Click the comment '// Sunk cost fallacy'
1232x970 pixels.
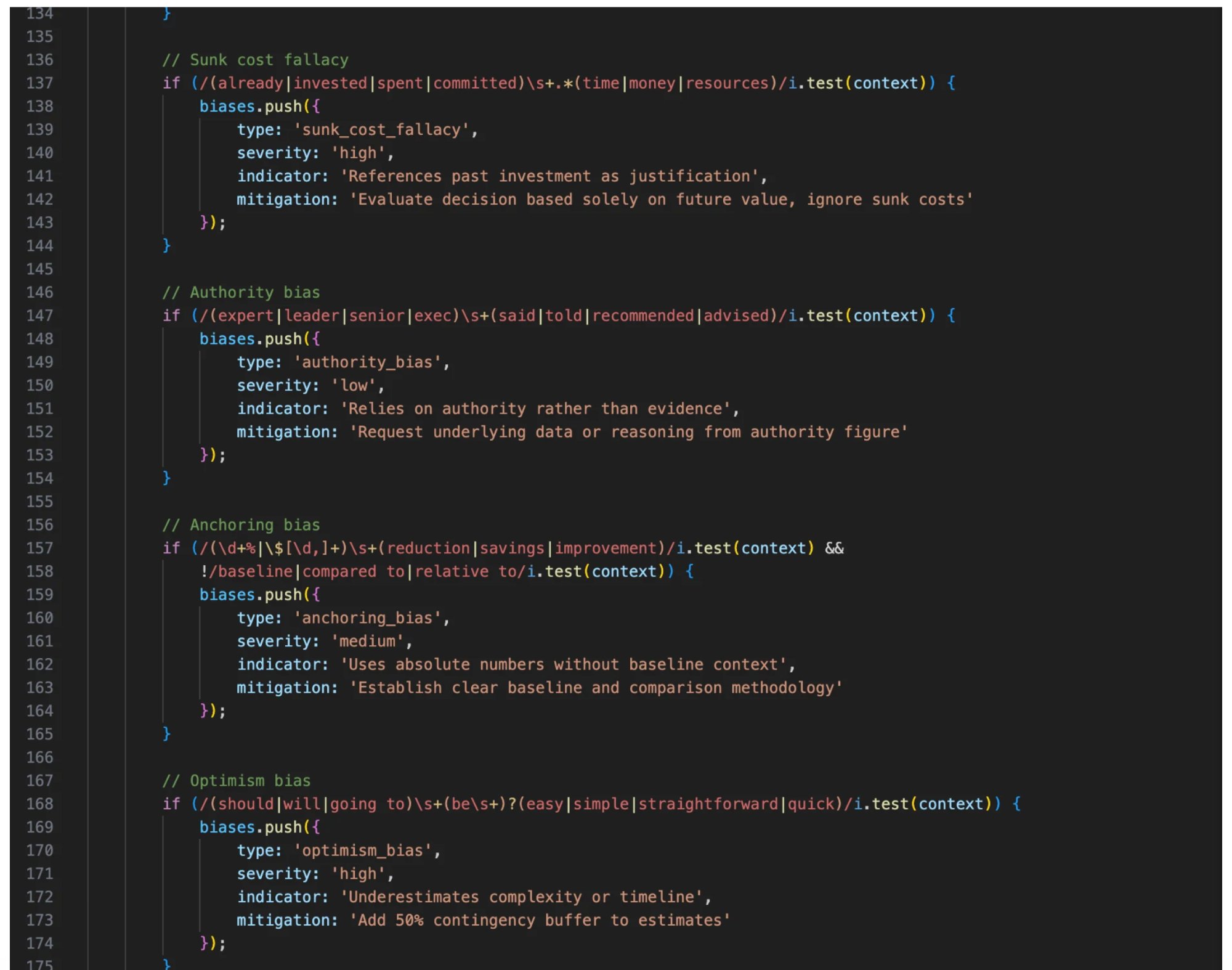pyautogui.click(x=256, y=59)
